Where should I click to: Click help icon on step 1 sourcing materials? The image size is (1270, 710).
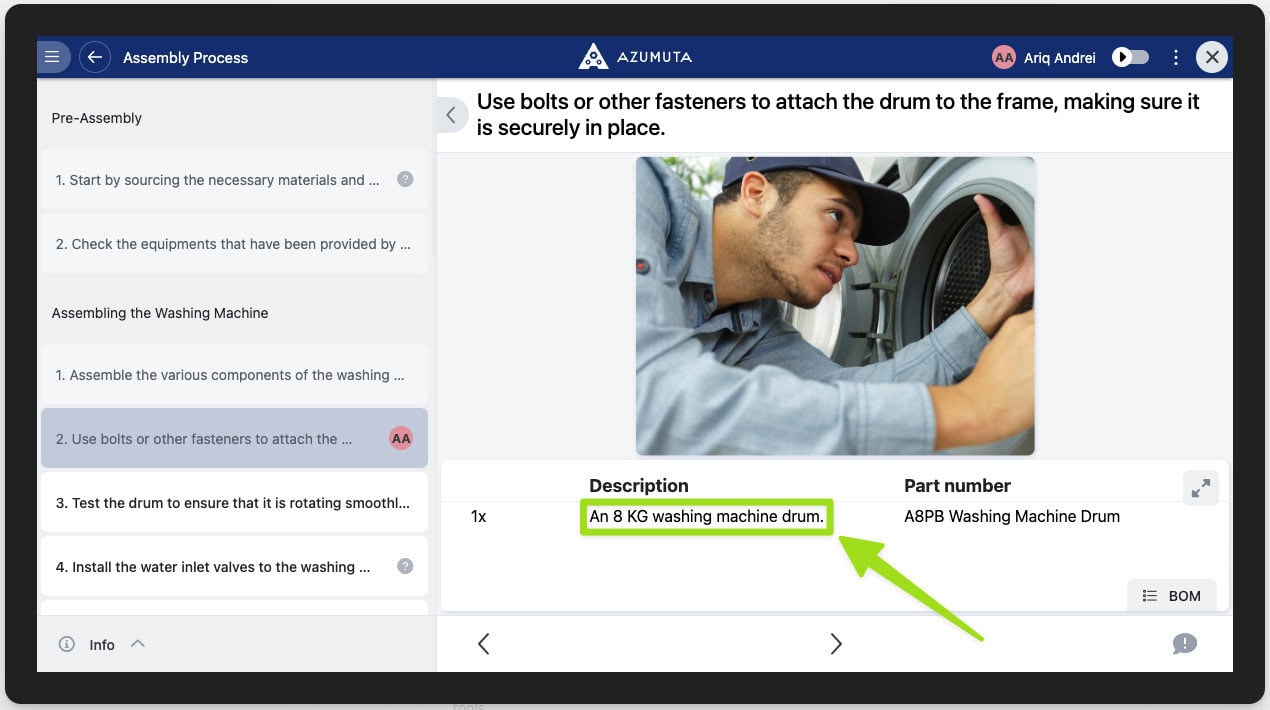click(x=405, y=180)
